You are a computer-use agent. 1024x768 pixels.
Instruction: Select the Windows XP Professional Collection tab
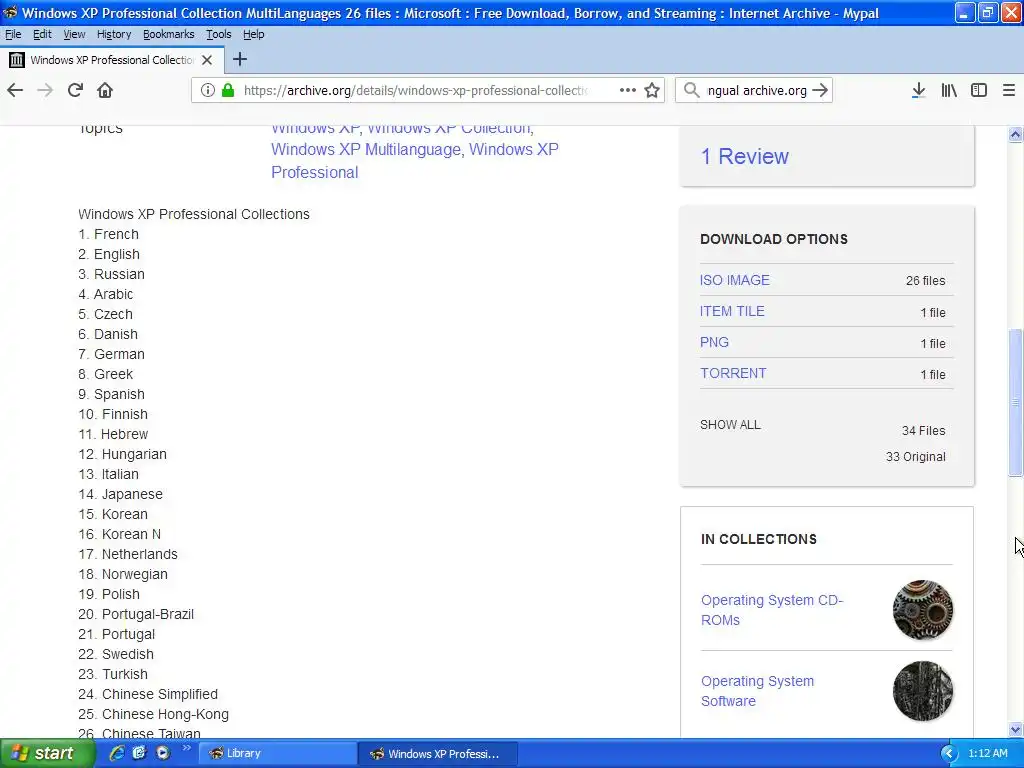tap(111, 60)
